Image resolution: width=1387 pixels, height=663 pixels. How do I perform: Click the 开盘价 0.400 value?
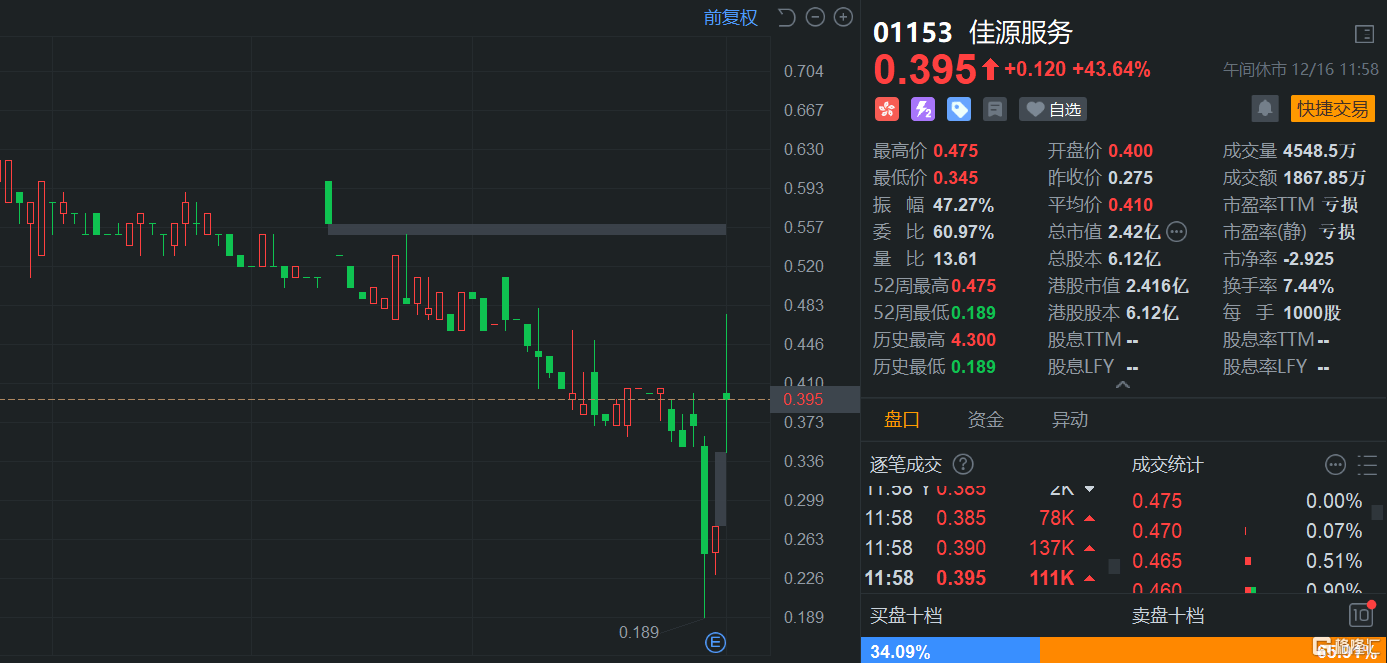point(1130,151)
